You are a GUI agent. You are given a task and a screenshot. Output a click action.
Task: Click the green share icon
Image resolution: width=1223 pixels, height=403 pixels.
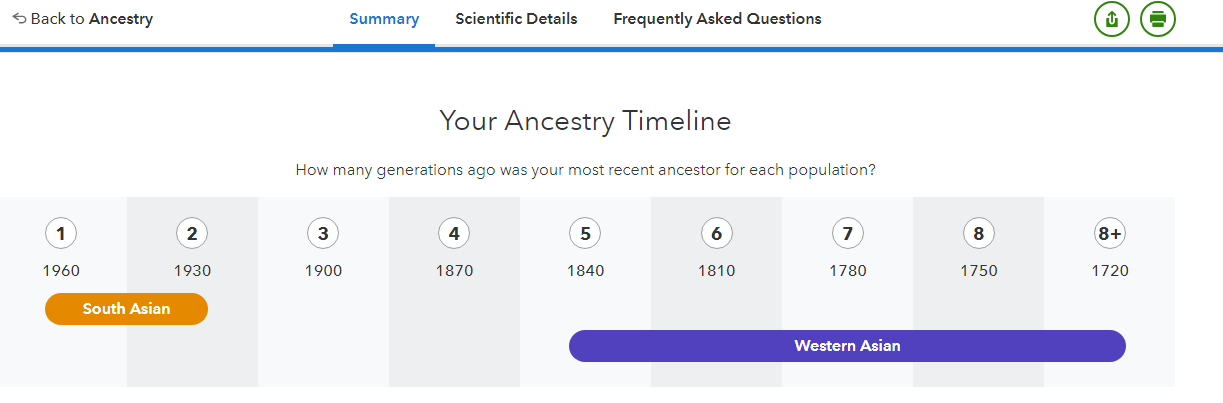point(1112,19)
